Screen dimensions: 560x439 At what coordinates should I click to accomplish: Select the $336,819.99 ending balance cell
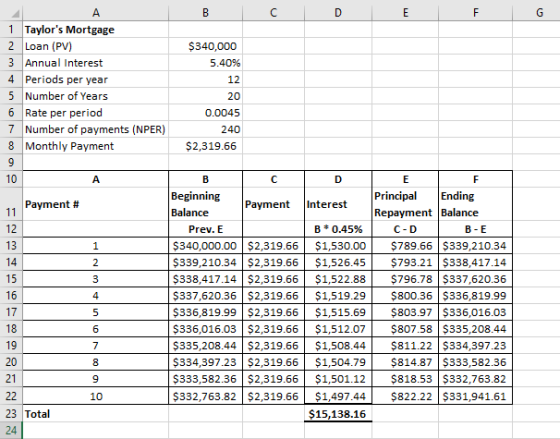[475, 296]
